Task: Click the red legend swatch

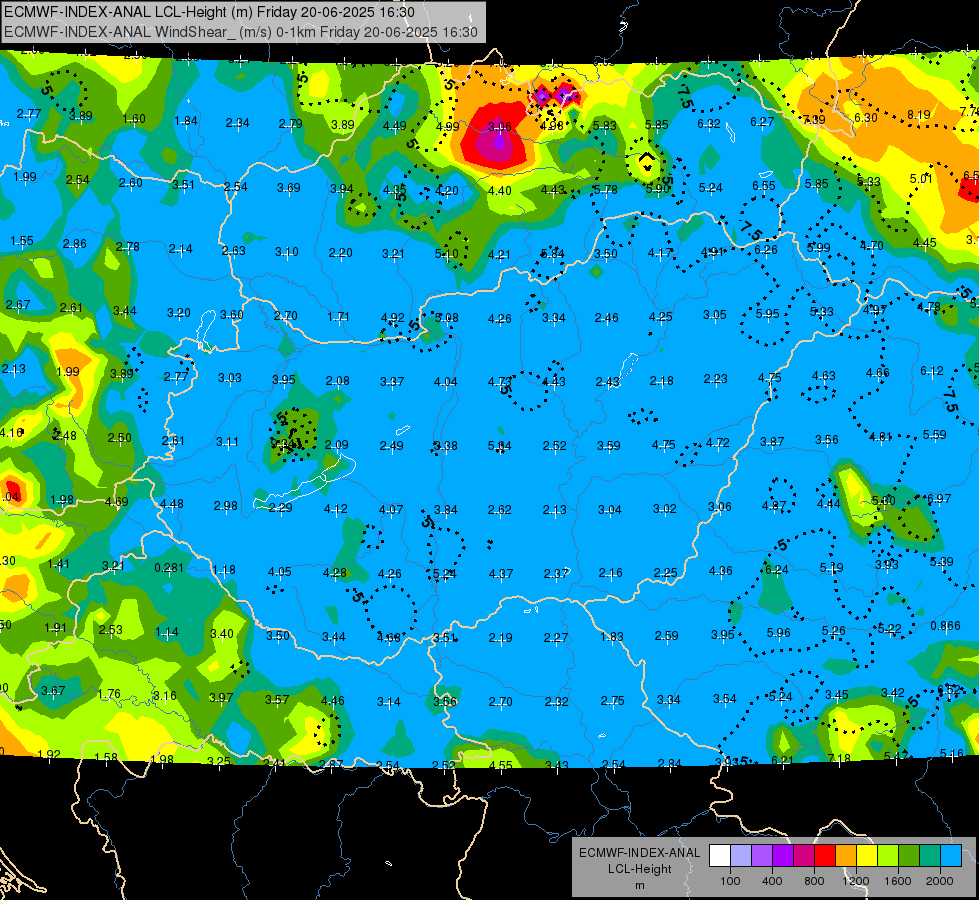Action: point(825,856)
